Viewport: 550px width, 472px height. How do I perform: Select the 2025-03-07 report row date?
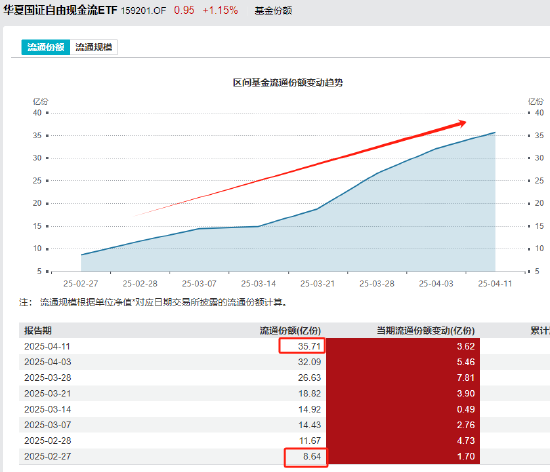tap(47, 425)
